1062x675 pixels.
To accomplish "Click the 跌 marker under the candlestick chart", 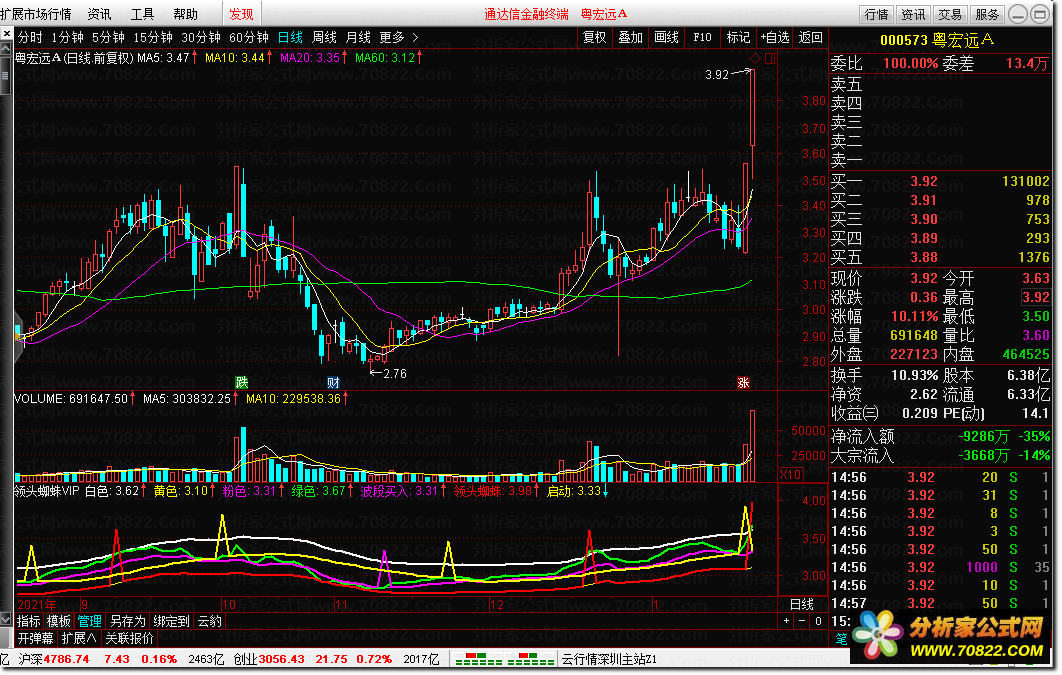I will pyautogui.click(x=242, y=383).
